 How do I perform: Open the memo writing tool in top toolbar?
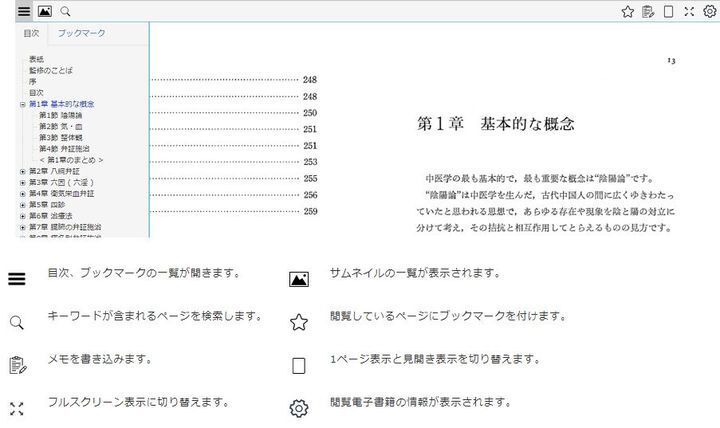point(648,11)
